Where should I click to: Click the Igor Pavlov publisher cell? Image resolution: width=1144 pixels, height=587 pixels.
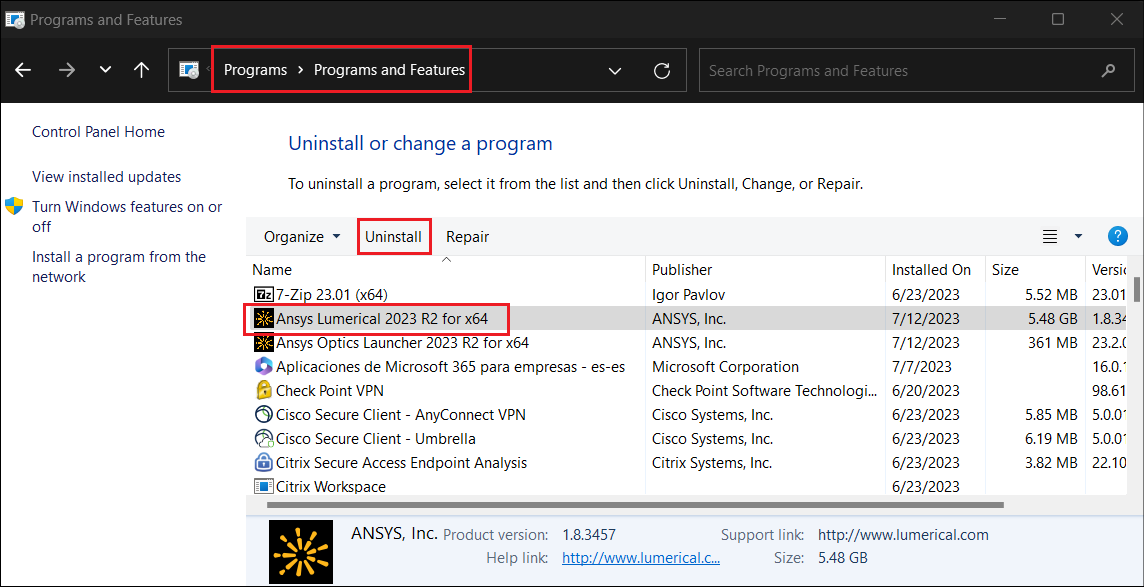click(x=689, y=295)
